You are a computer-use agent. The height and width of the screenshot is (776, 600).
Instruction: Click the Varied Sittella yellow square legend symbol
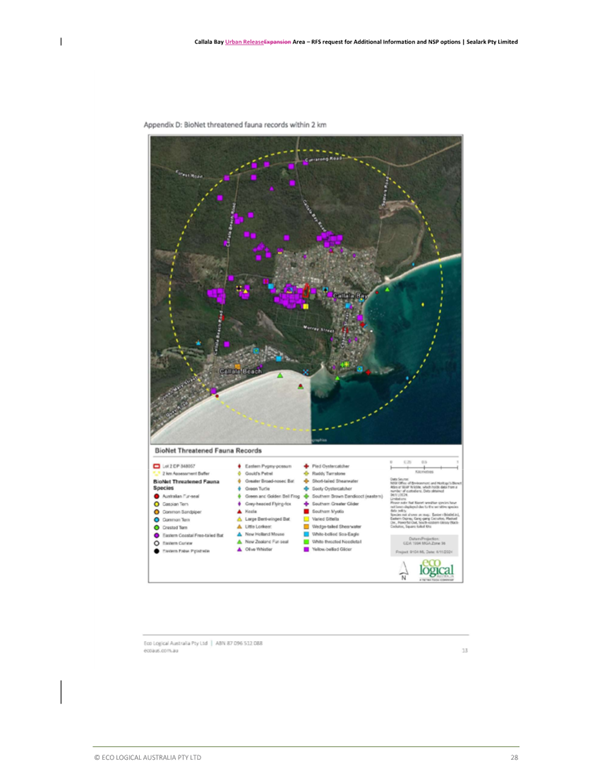[306, 519]
